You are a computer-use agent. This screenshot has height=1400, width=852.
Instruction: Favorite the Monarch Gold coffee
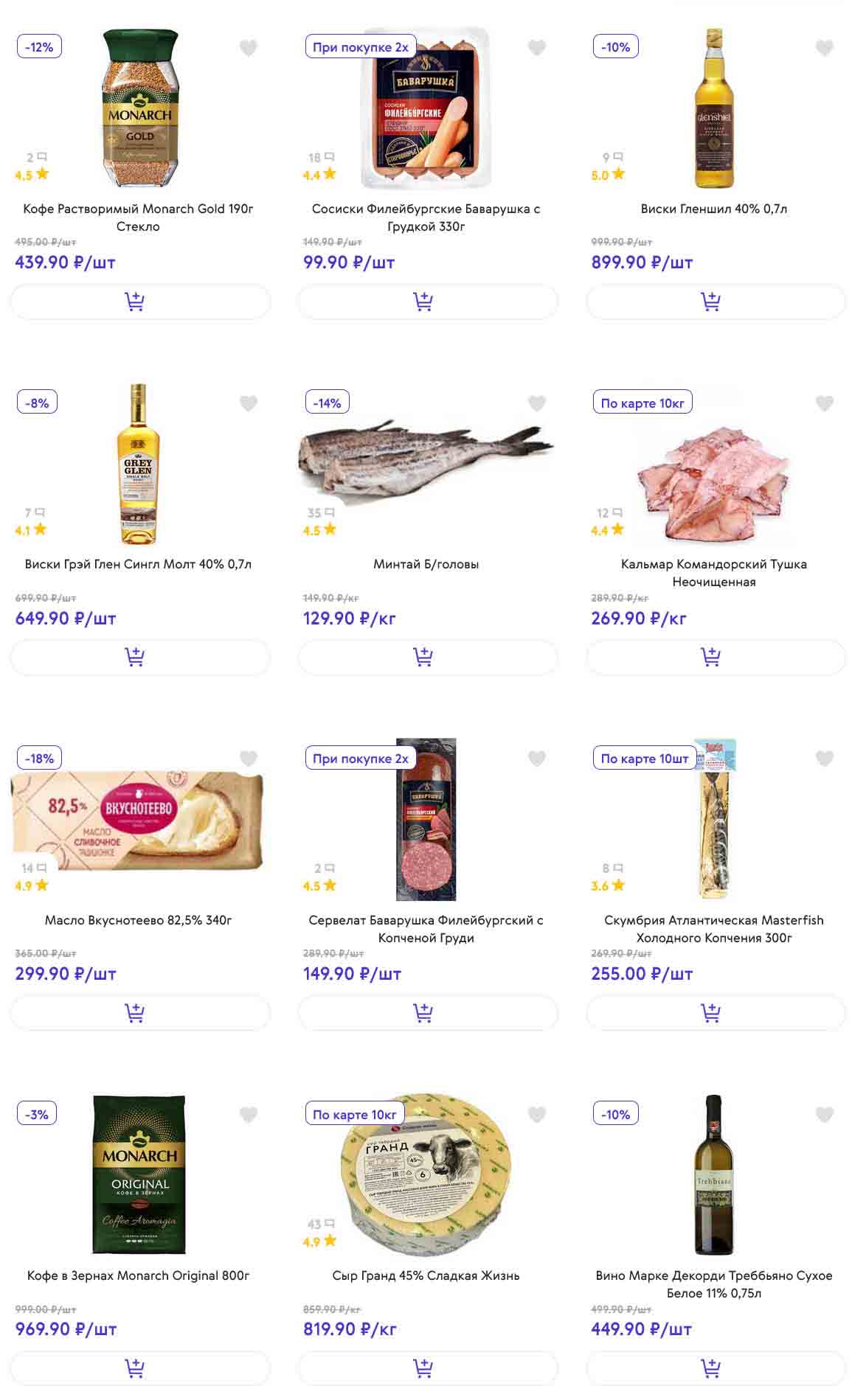249,48
